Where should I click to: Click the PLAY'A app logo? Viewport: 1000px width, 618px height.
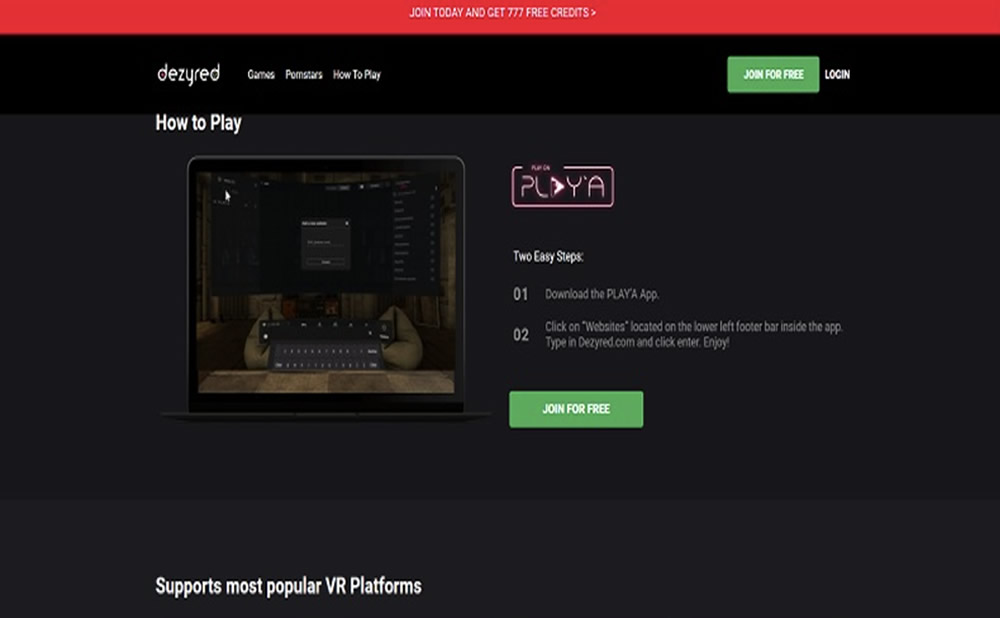pyautogui.click(x=562, y=186)
